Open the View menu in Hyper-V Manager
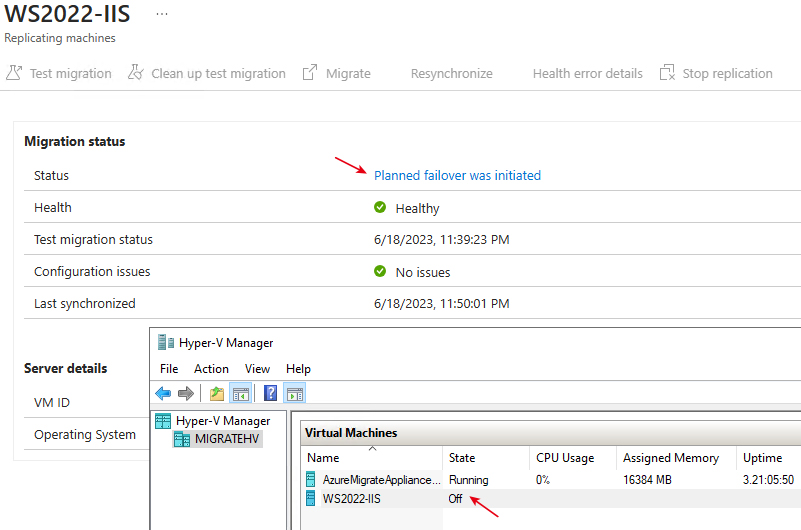 257,369
